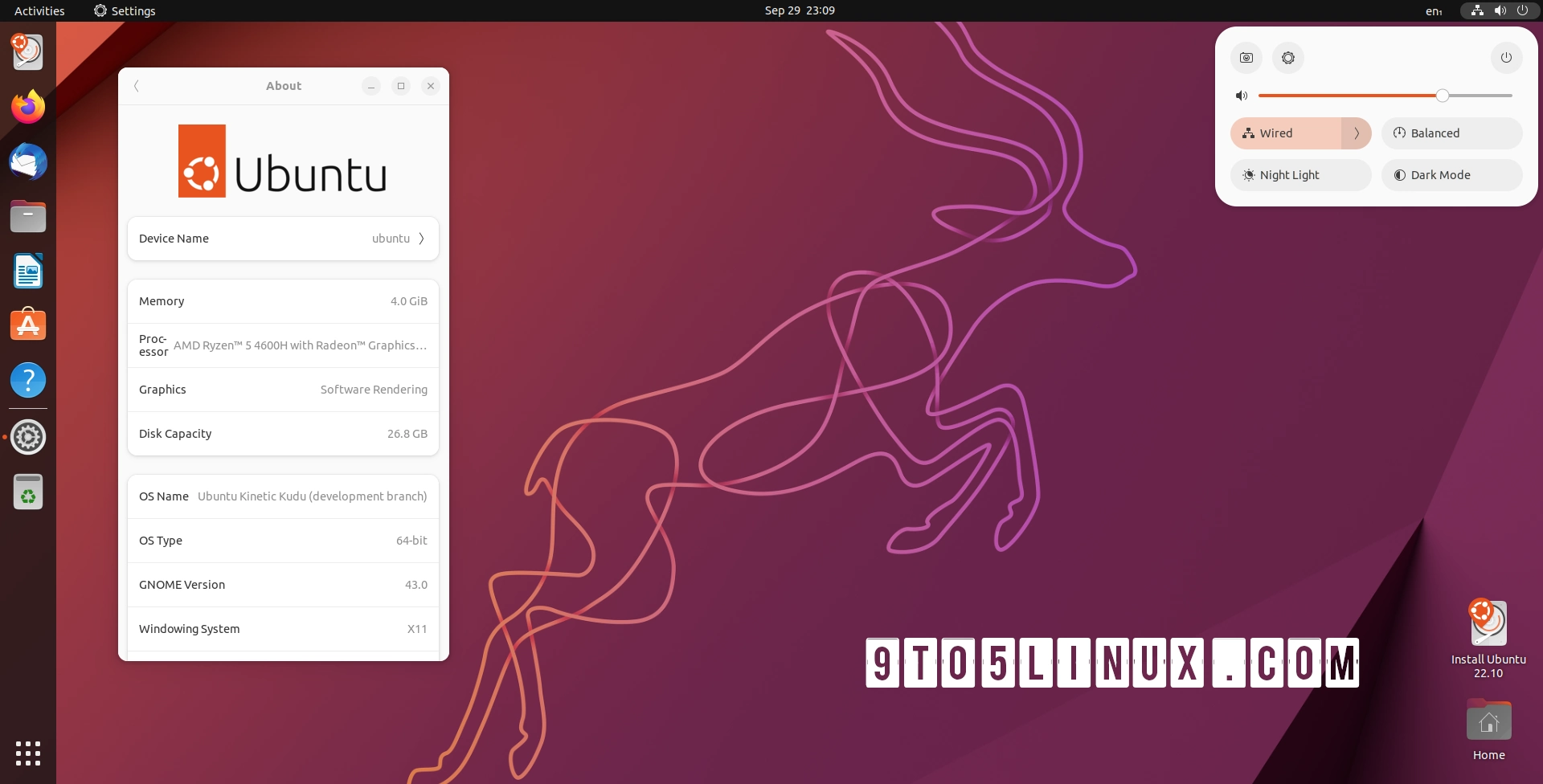
Task: Select the Graphics Software Rendering row
Action: pos(283,390)
